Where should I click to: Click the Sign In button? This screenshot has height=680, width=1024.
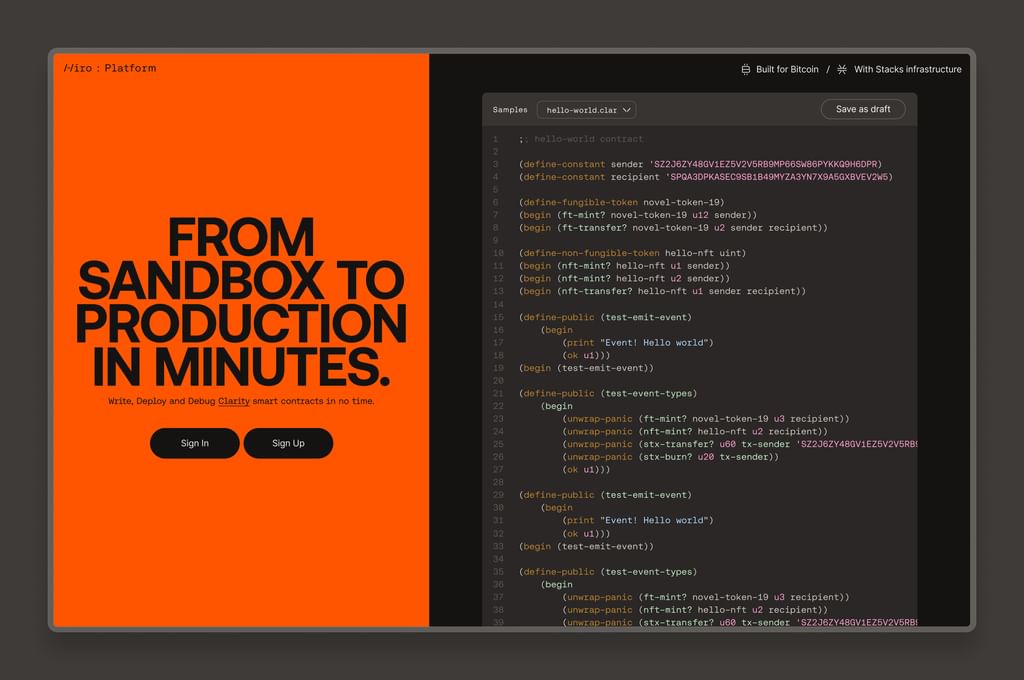pyautogui.click(x=194, y=443)
